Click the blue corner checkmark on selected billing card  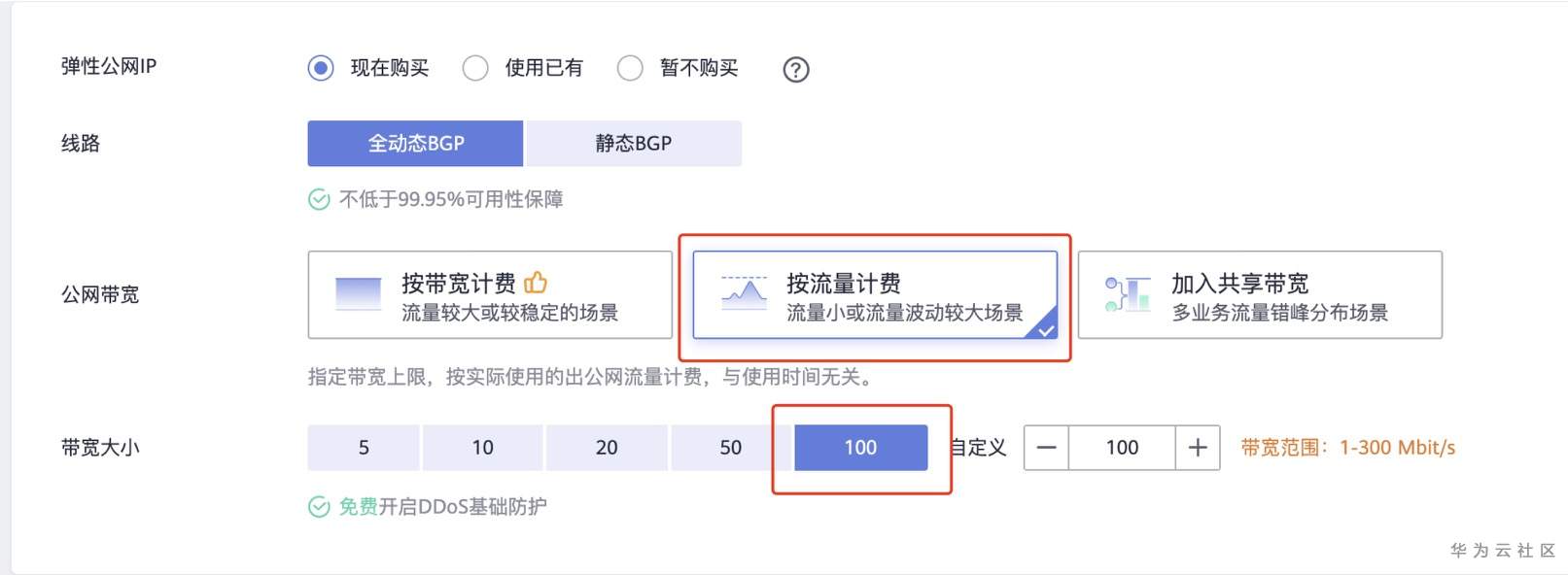point(1047,331)
